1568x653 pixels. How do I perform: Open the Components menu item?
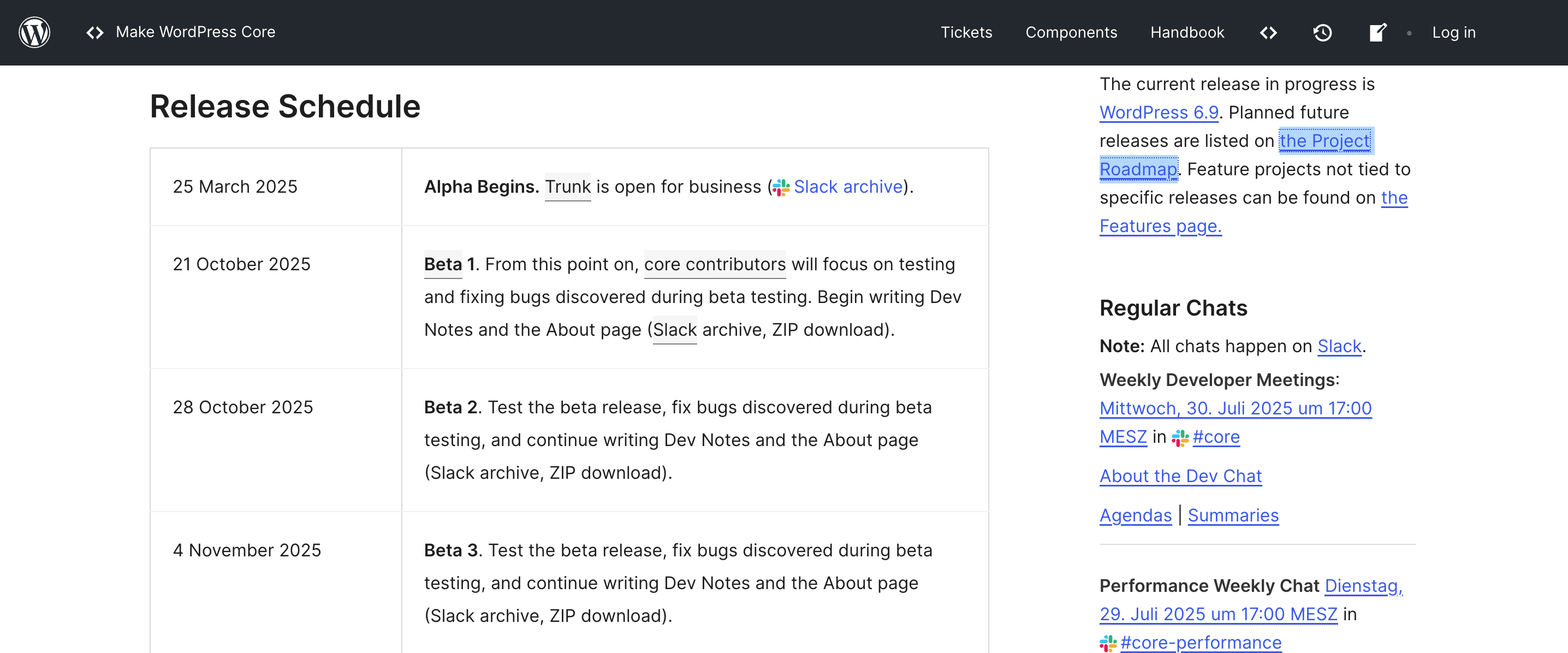[1071, 32]
